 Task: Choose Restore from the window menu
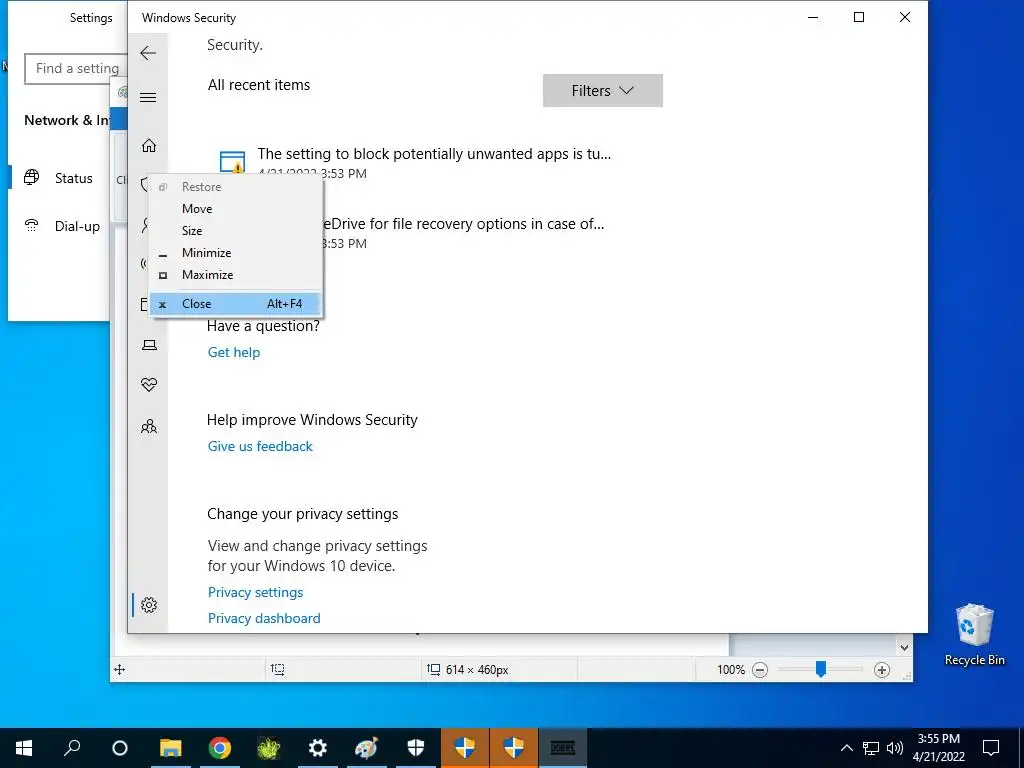[x=235, y=187]
